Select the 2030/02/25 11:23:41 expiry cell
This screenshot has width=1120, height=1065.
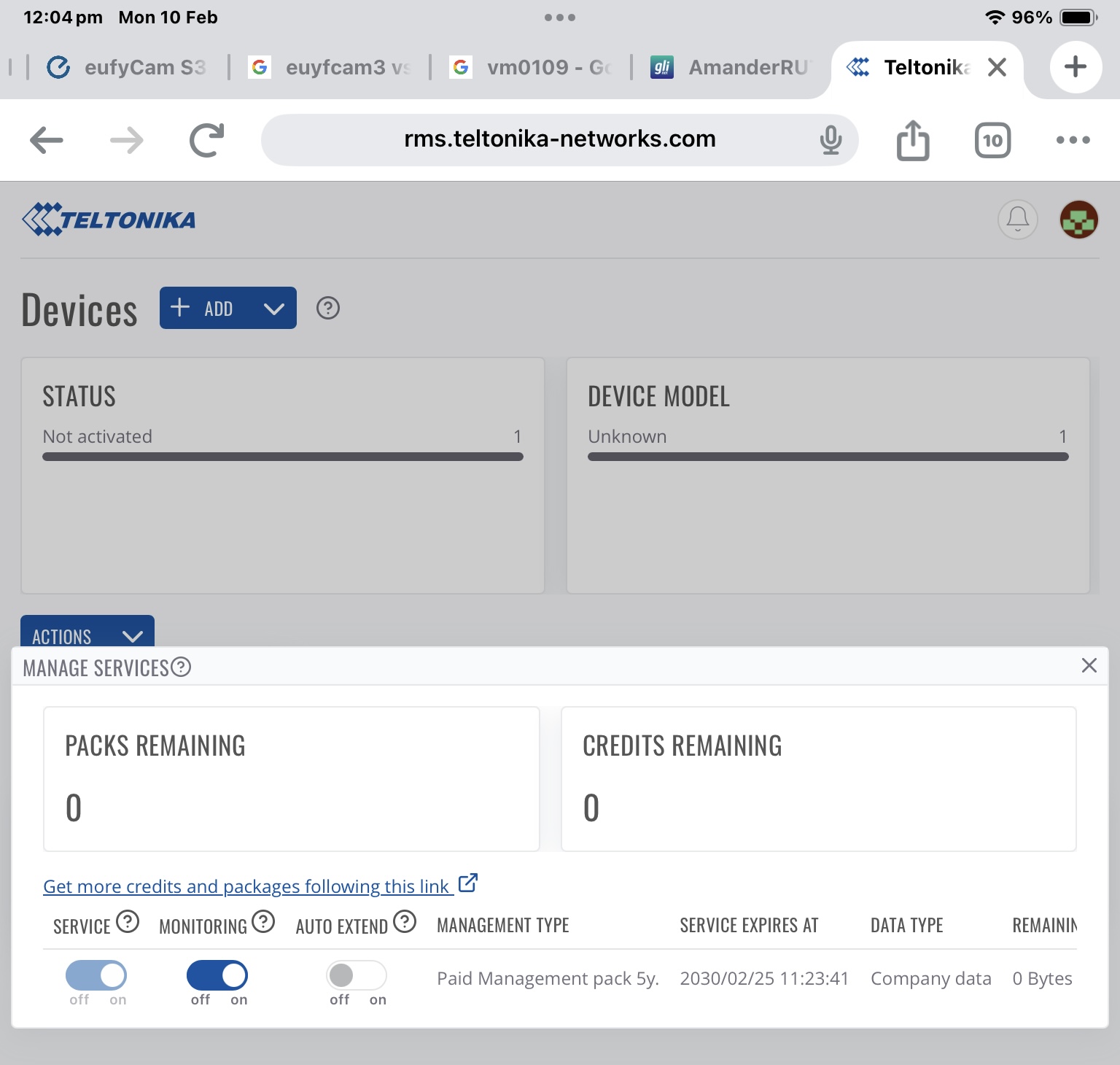tap(764, 978)
